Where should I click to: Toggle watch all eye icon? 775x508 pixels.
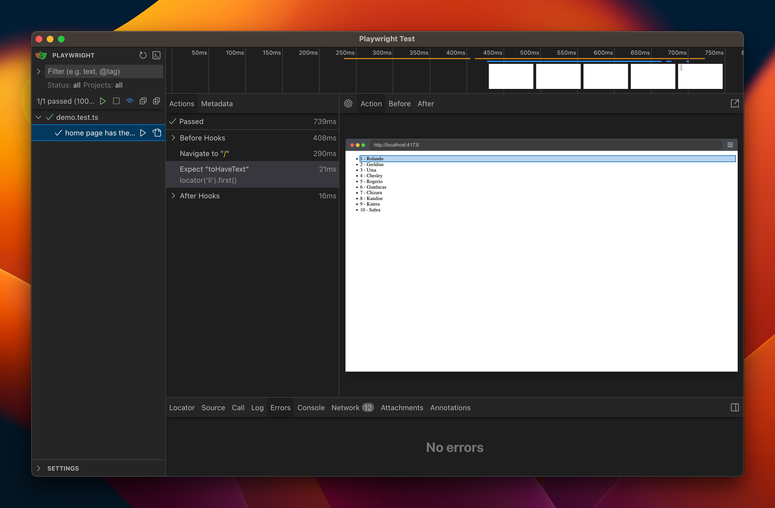tap(129, 101)
